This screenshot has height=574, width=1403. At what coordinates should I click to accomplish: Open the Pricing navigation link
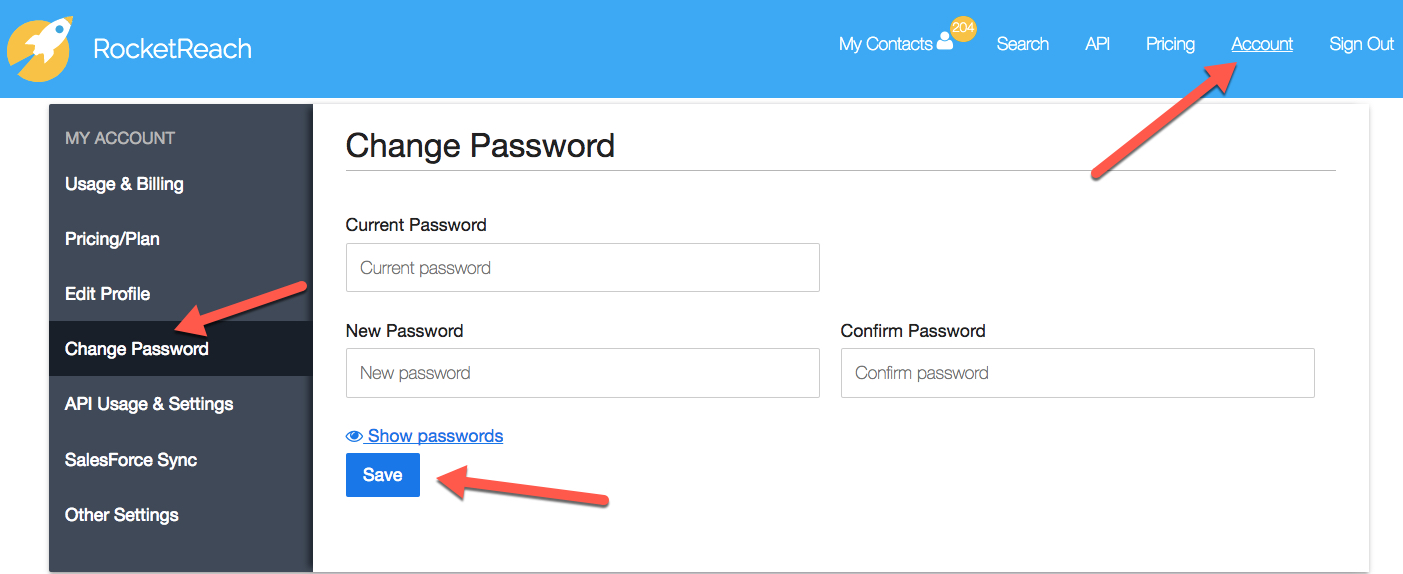point(1170,44)
